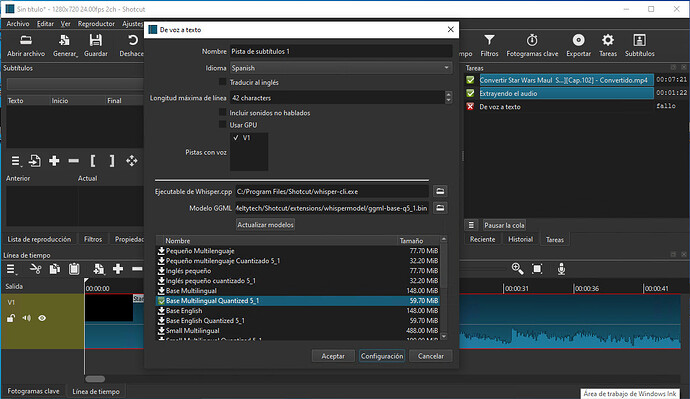
Task: Increase Longitud máxima de línea stepper
Action: tap(448, 95)
